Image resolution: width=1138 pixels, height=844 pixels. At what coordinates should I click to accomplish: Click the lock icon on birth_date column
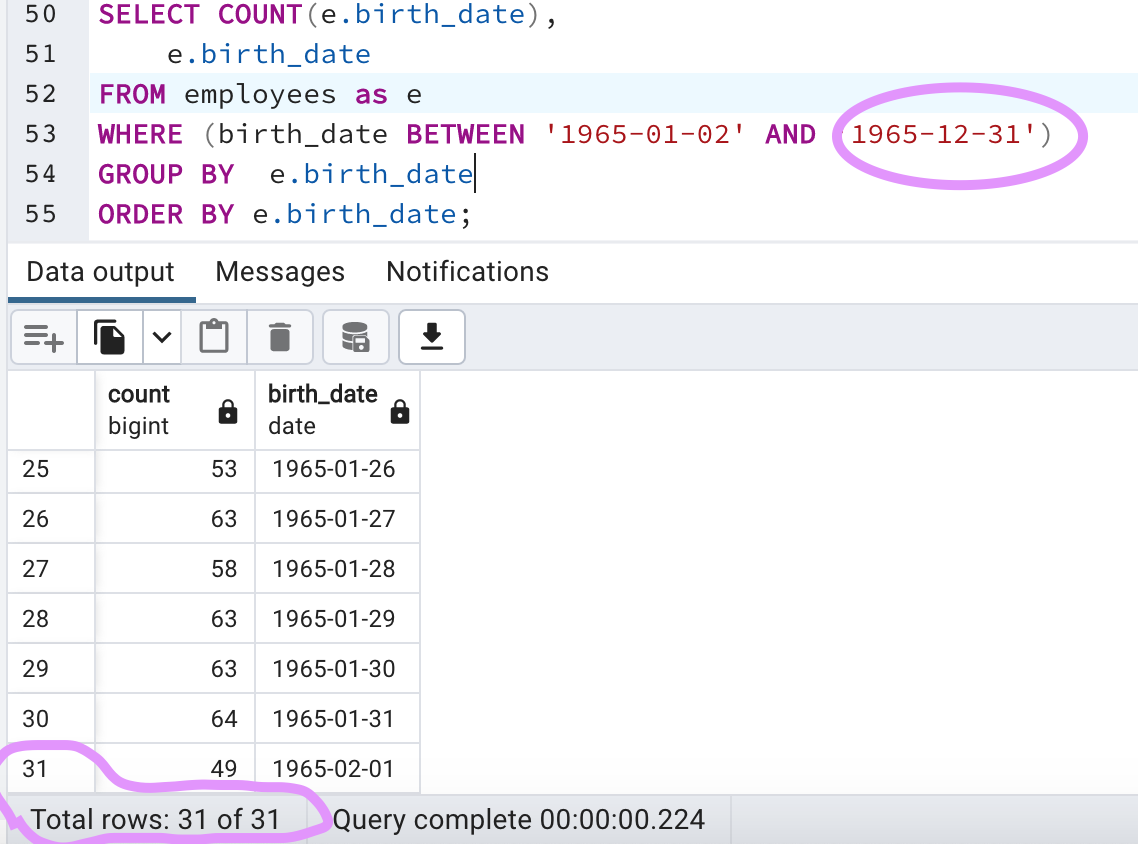[x=399, y=410]
